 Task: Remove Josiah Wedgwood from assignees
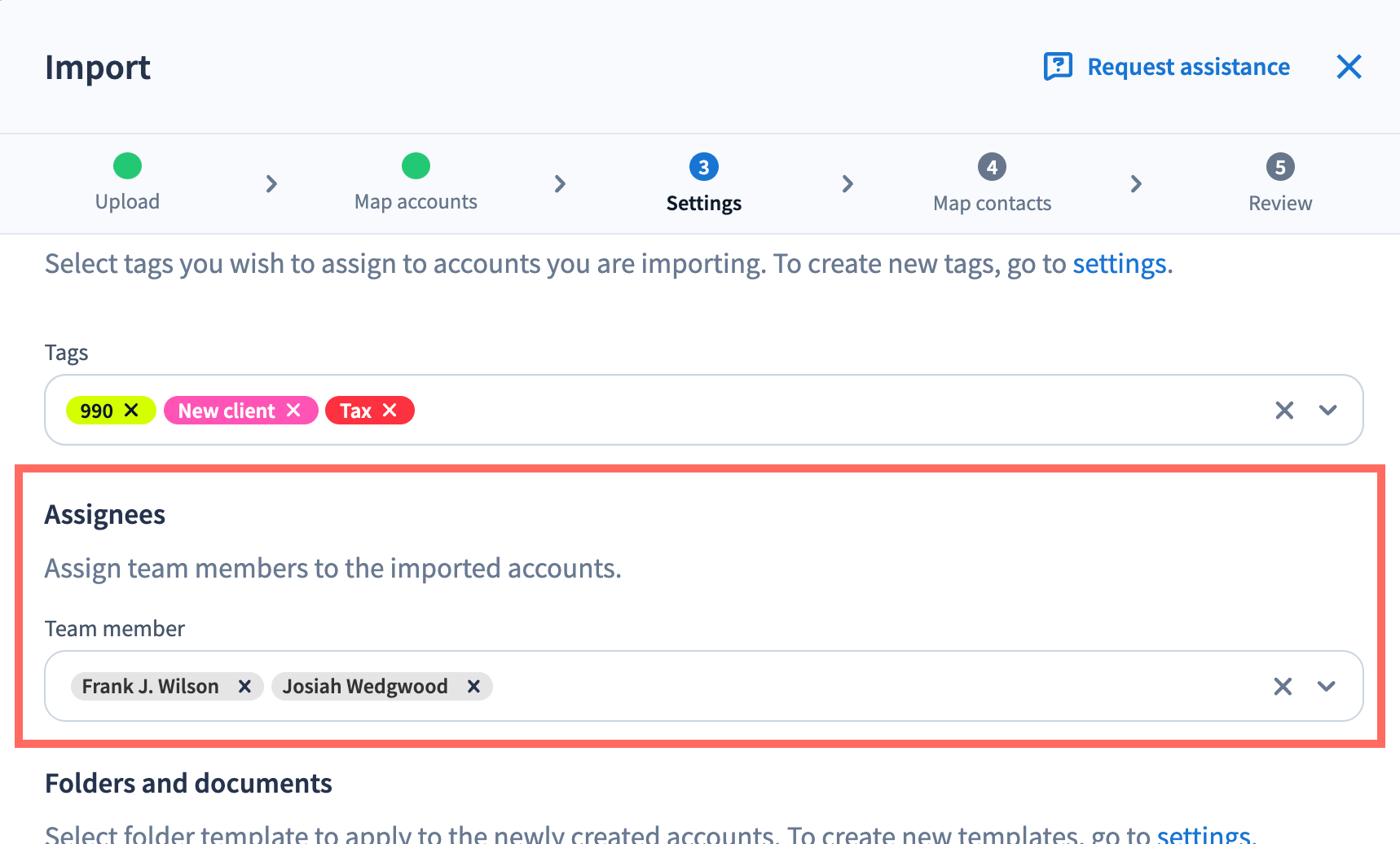473,687
